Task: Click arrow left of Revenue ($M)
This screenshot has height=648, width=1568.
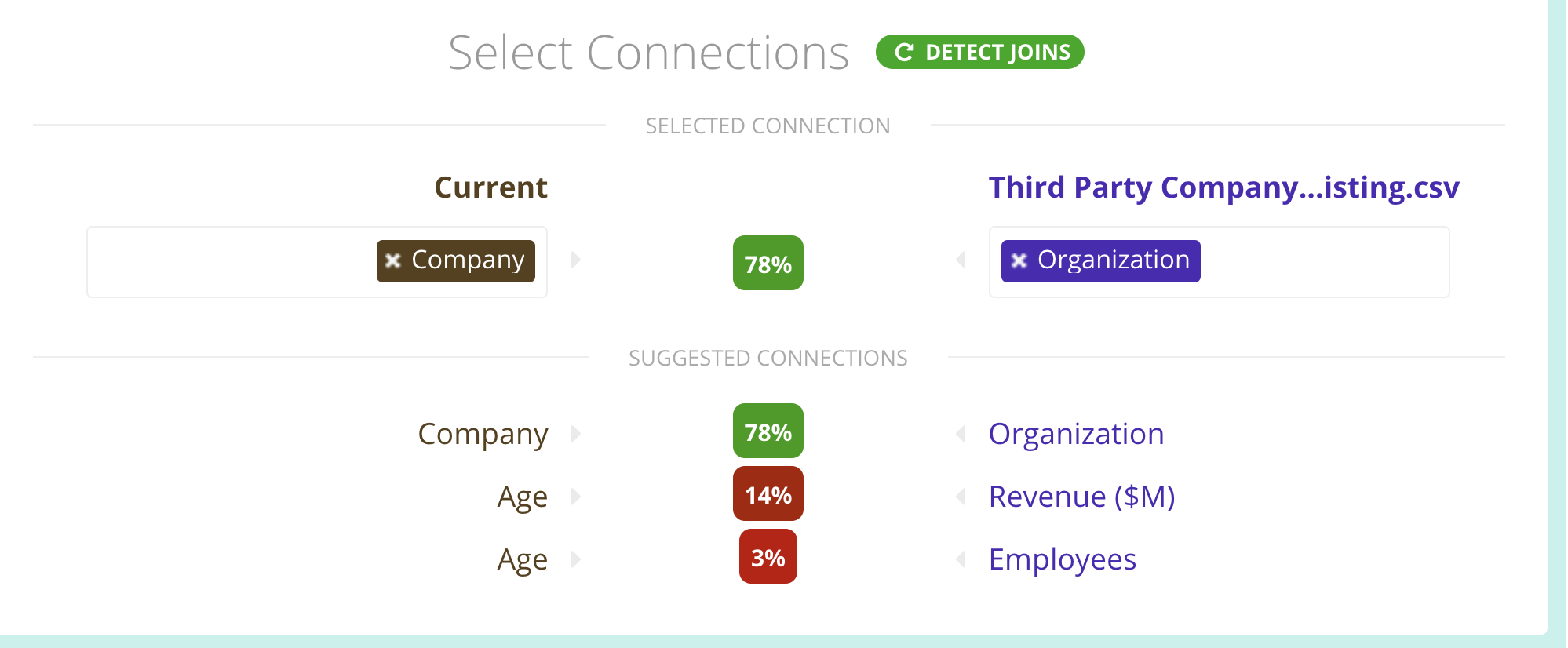Action: click(961, 496)
